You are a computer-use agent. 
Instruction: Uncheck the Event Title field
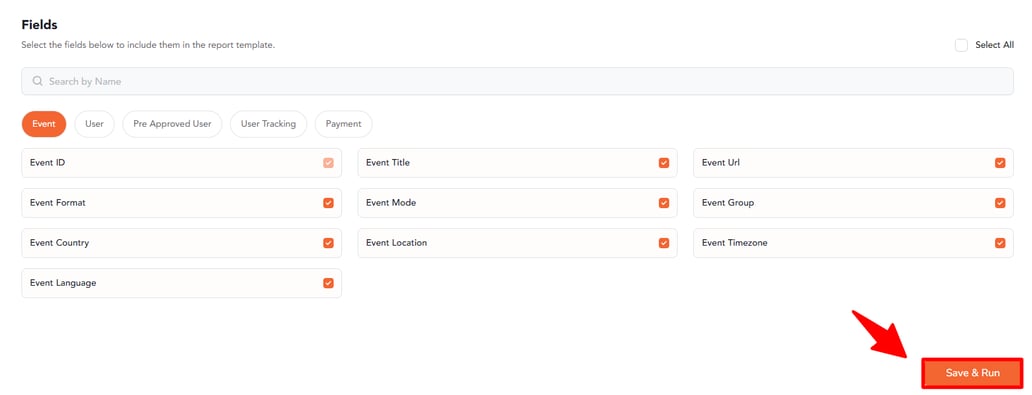click(x=663, y=163)
